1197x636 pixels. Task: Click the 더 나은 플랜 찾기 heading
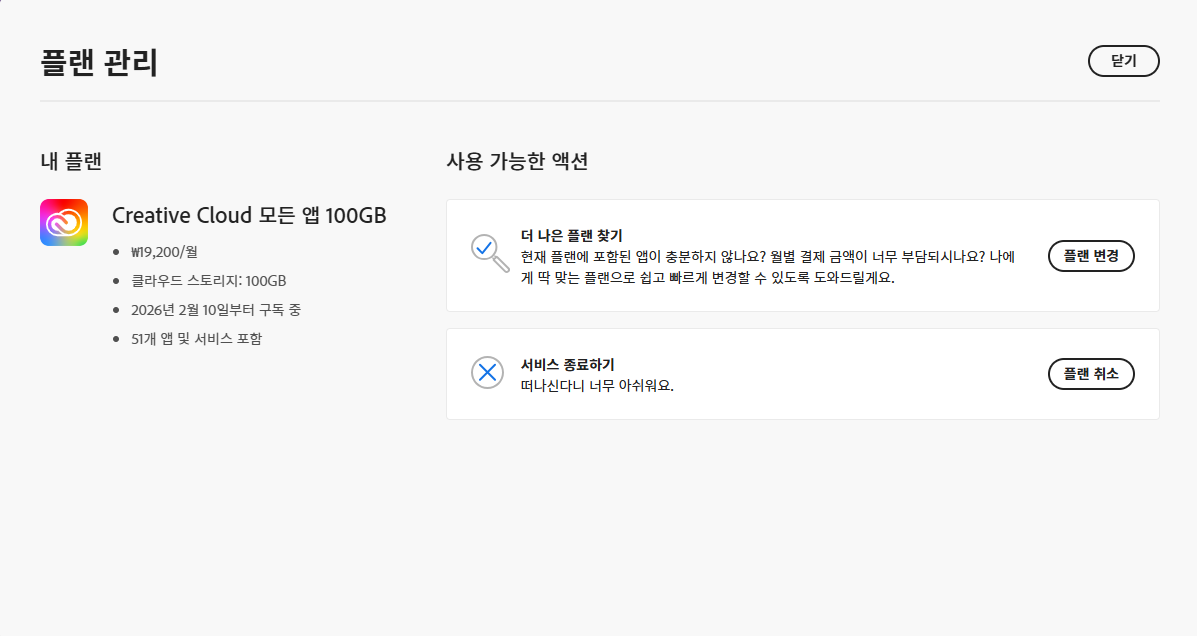pos(572,236)
